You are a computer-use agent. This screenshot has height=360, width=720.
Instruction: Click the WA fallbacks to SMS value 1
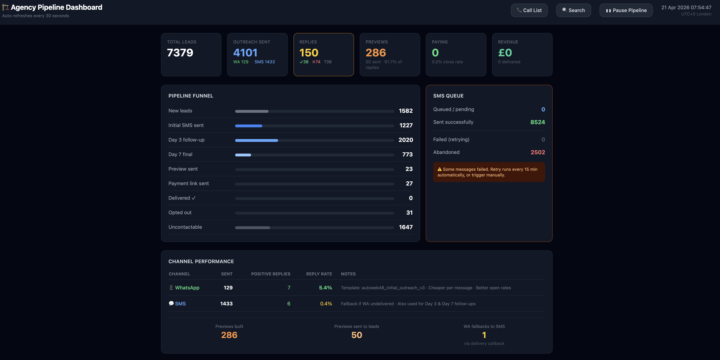484,335
